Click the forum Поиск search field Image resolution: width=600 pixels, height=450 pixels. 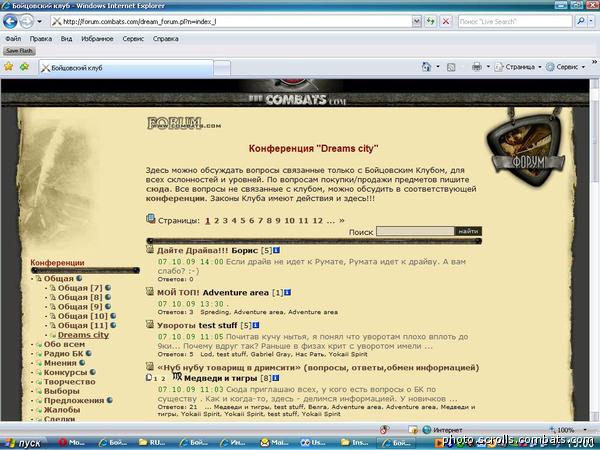pyautogui.click(x=414, y=231)
